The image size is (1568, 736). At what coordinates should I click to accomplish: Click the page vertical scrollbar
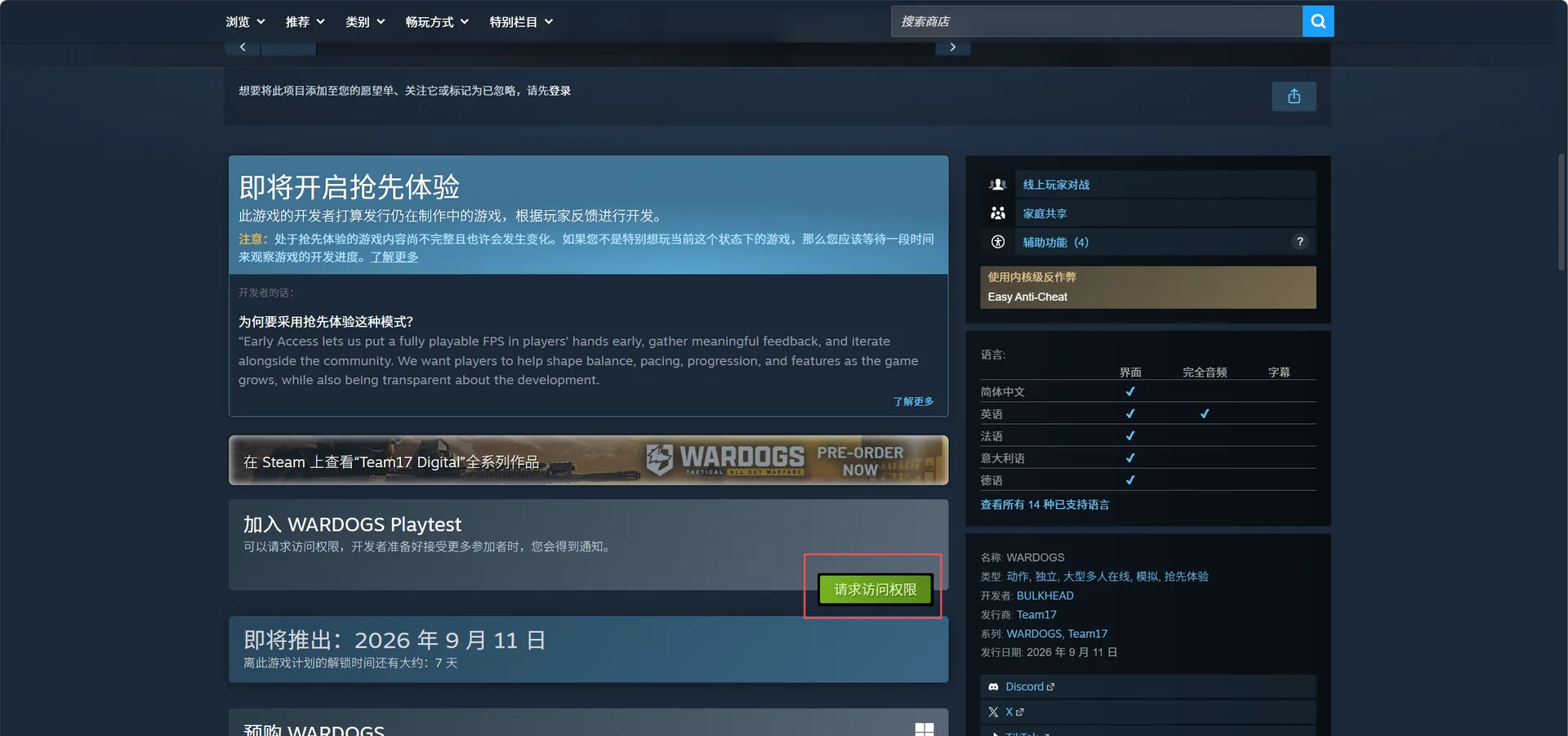(x=1562, y=212)
